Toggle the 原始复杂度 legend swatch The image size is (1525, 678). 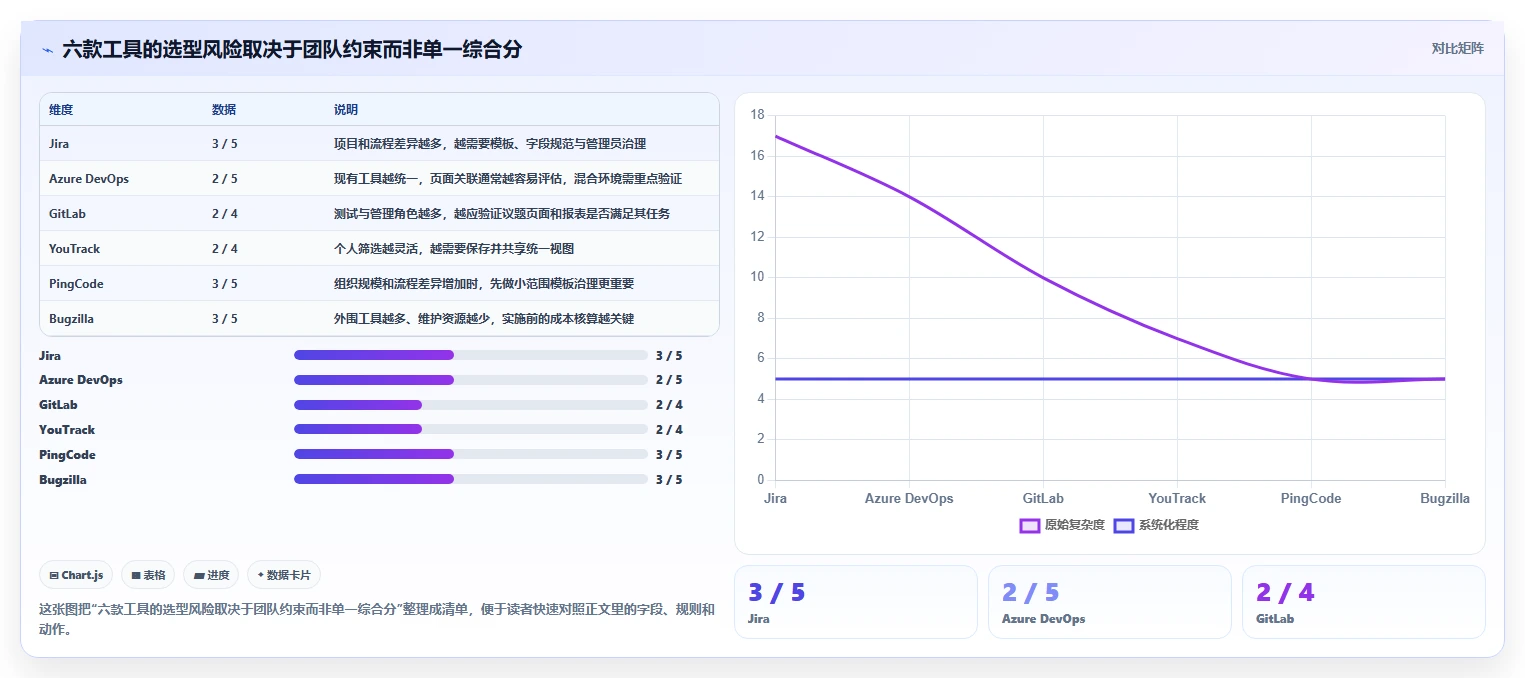coord(1030,525)
